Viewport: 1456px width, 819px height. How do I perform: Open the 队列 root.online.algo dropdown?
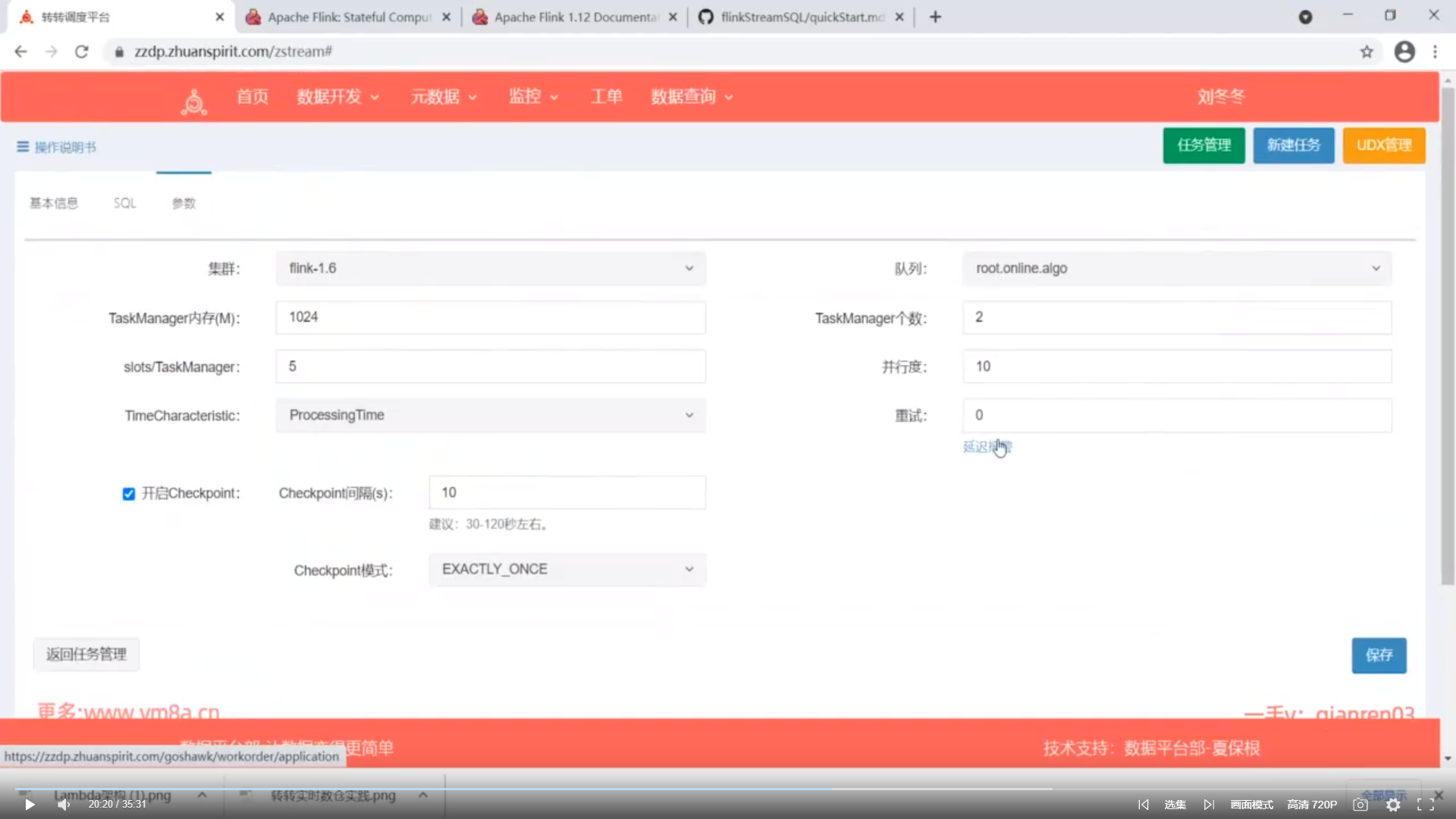(1177, 268)
